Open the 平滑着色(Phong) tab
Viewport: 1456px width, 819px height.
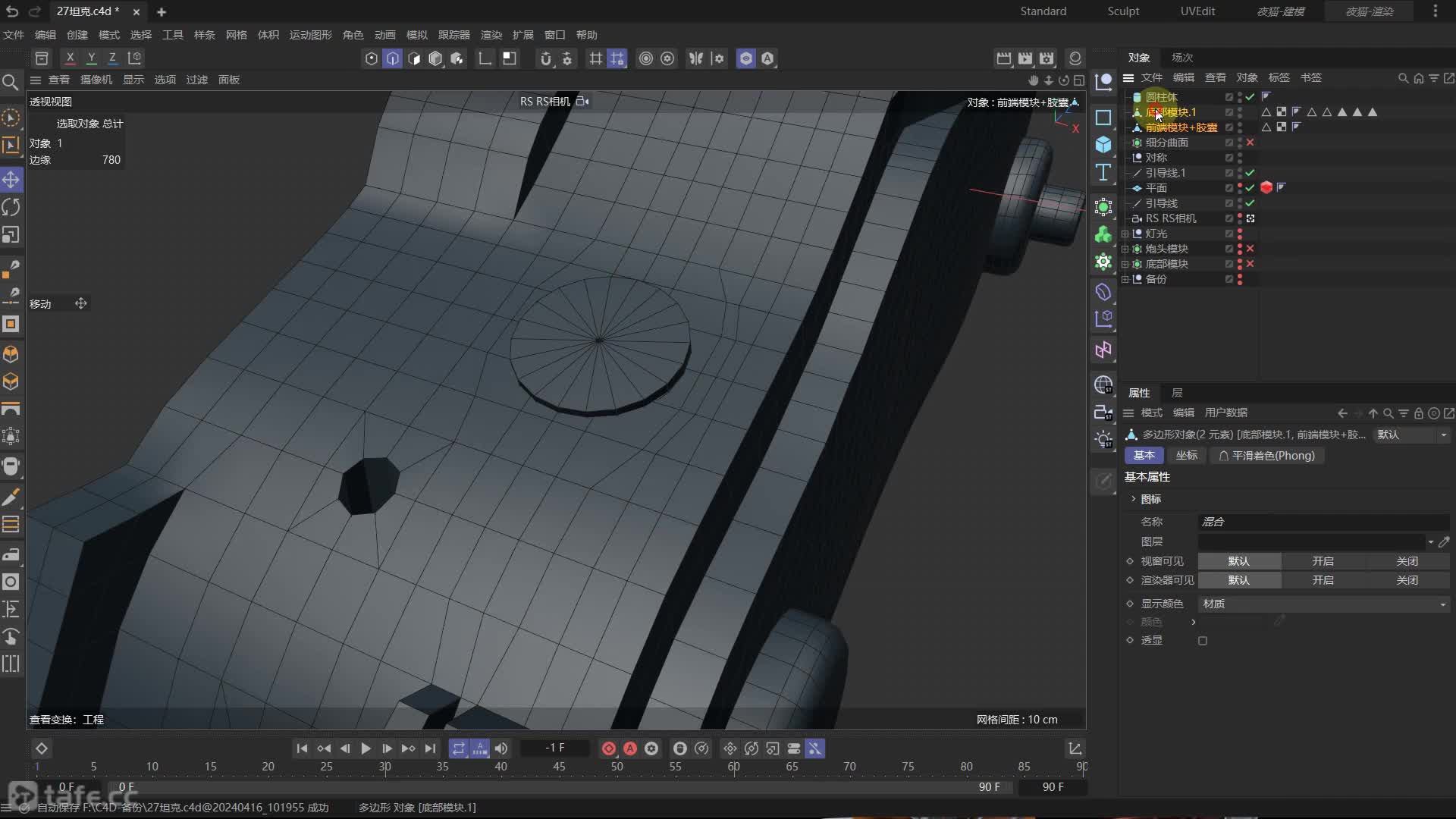tap(1267, 456)
